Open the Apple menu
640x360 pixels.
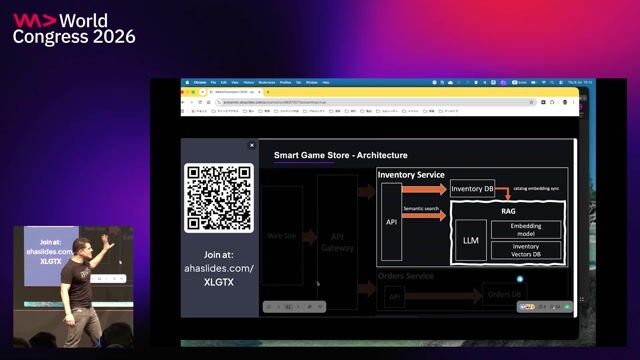pos(187,82)
